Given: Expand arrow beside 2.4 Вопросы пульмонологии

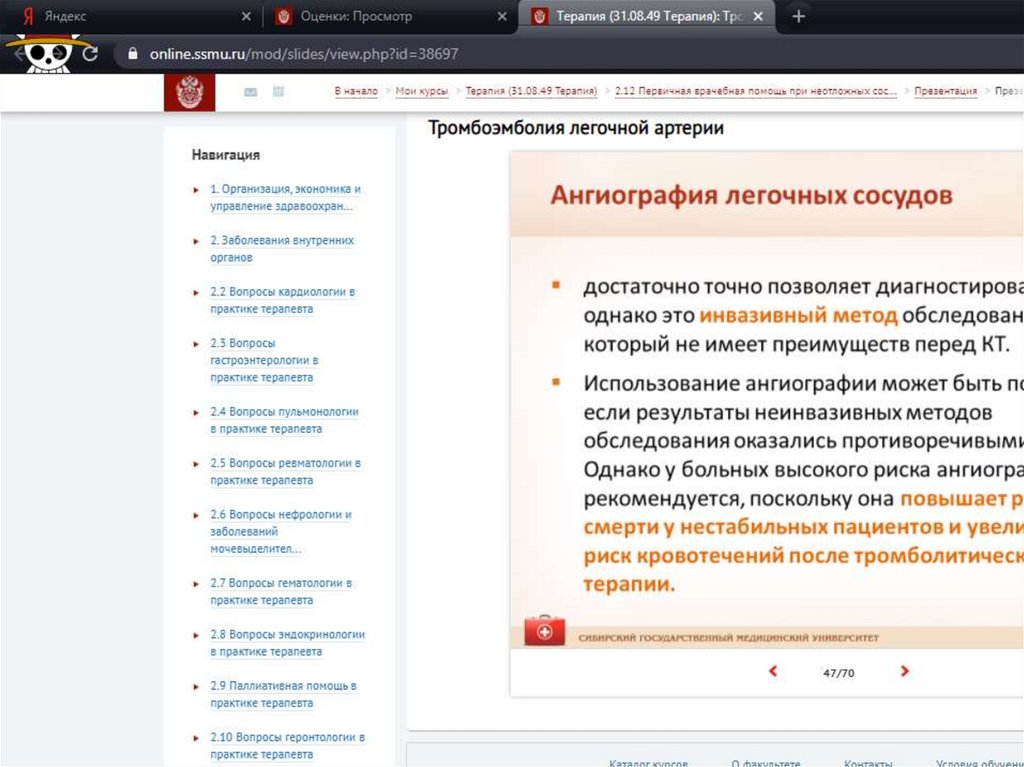Looking at the screenshot, I should (196, 413).
